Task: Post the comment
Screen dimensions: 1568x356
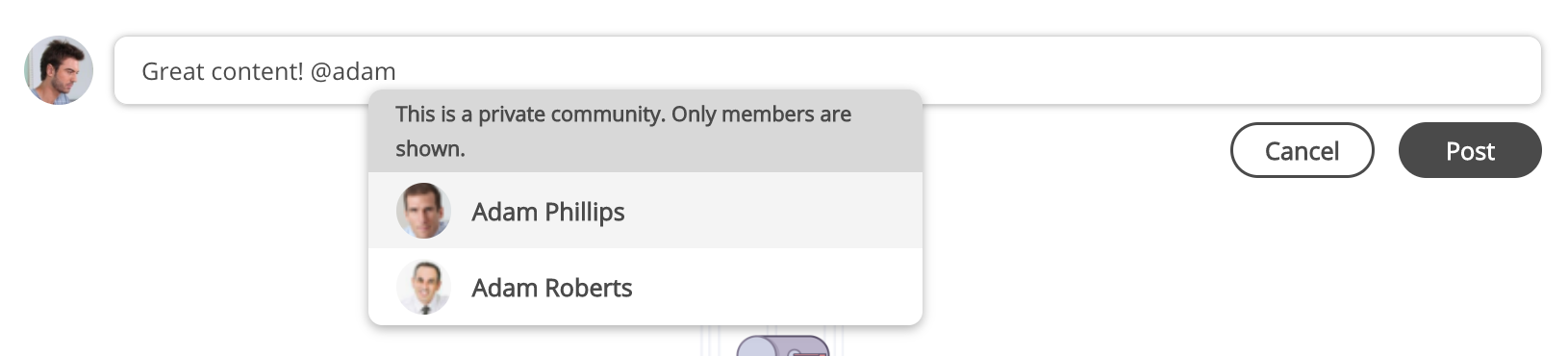Action: [x=1470, y=150]
